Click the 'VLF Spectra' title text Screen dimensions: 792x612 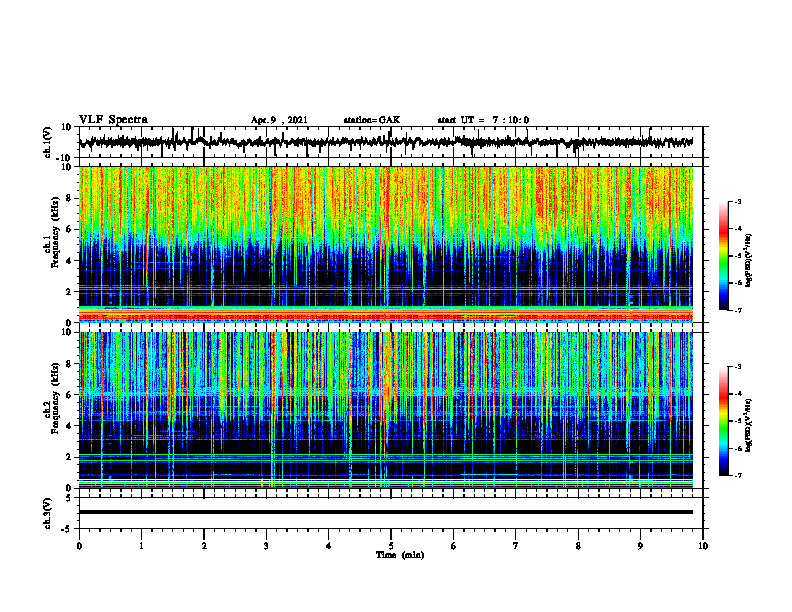coord(113,120)
